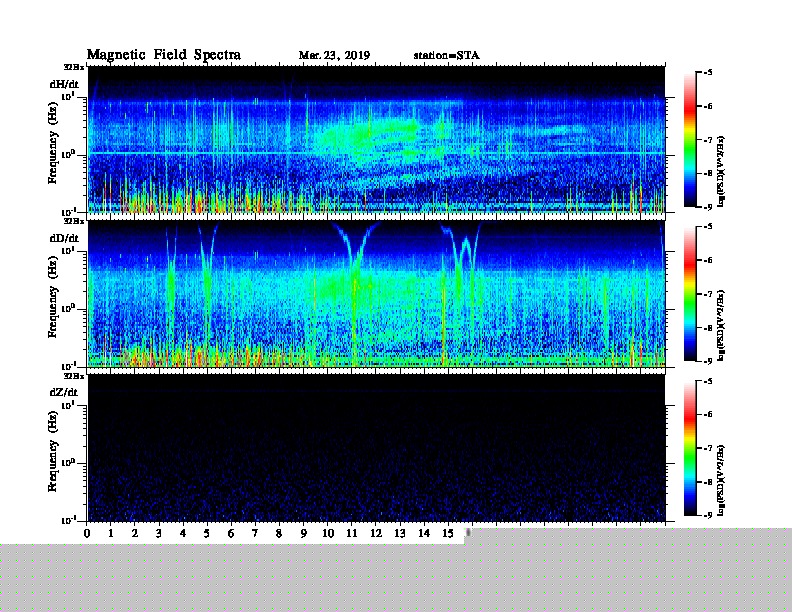Click the "-9" tick on the dH/dt color scale
The image size is (792, 612).
(x=708, y=207)
